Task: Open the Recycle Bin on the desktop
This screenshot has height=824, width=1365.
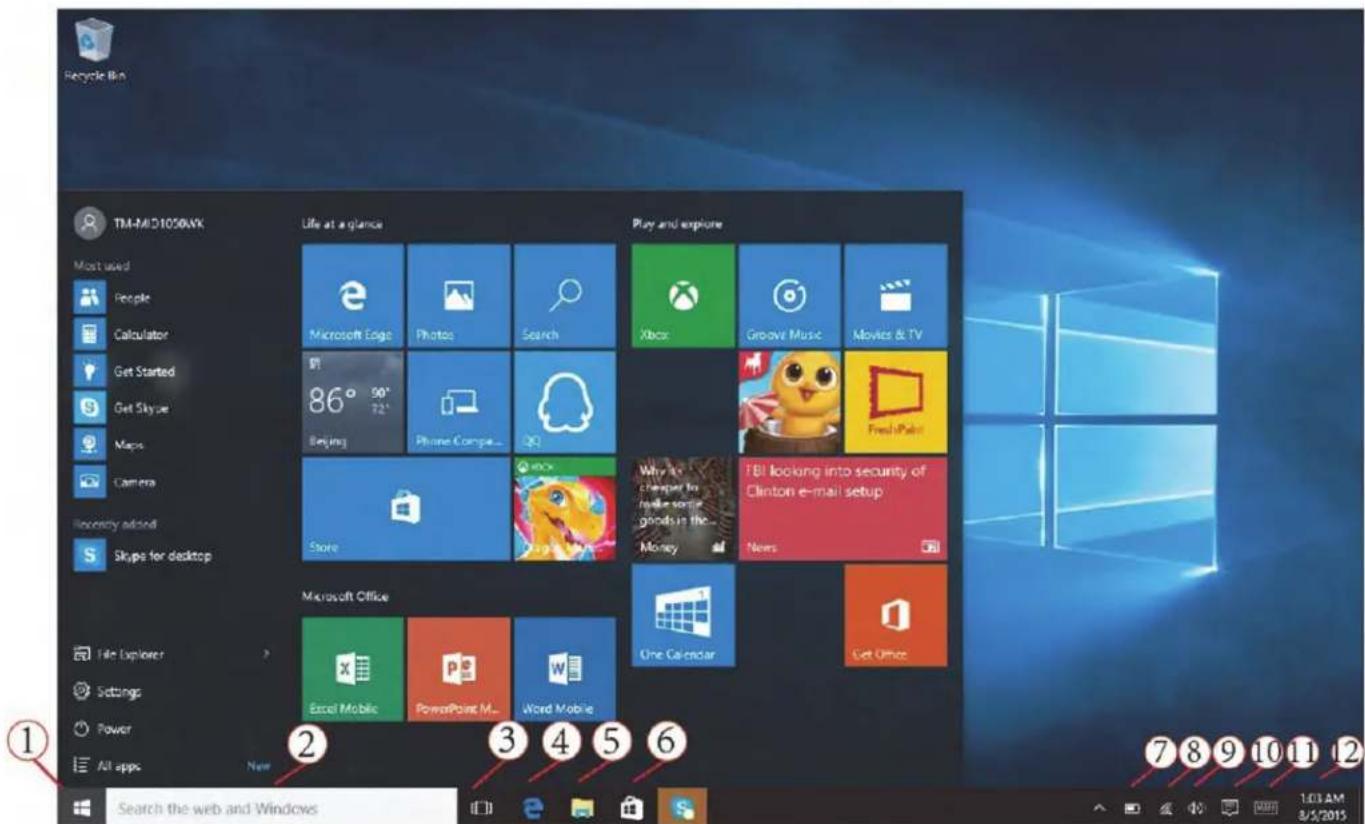Action: [96, 48]
